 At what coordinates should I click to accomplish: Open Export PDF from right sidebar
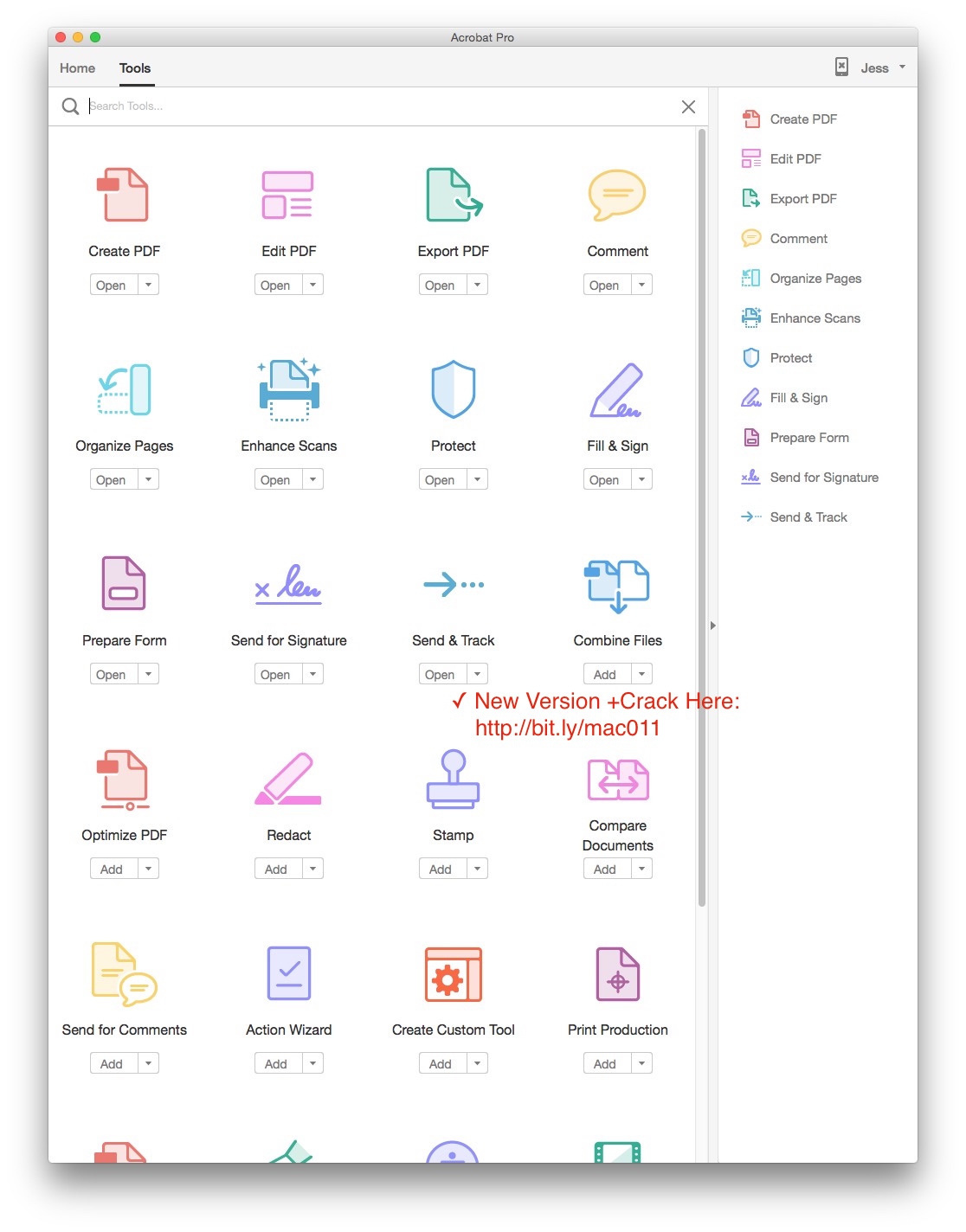click(x=789, y=199)
